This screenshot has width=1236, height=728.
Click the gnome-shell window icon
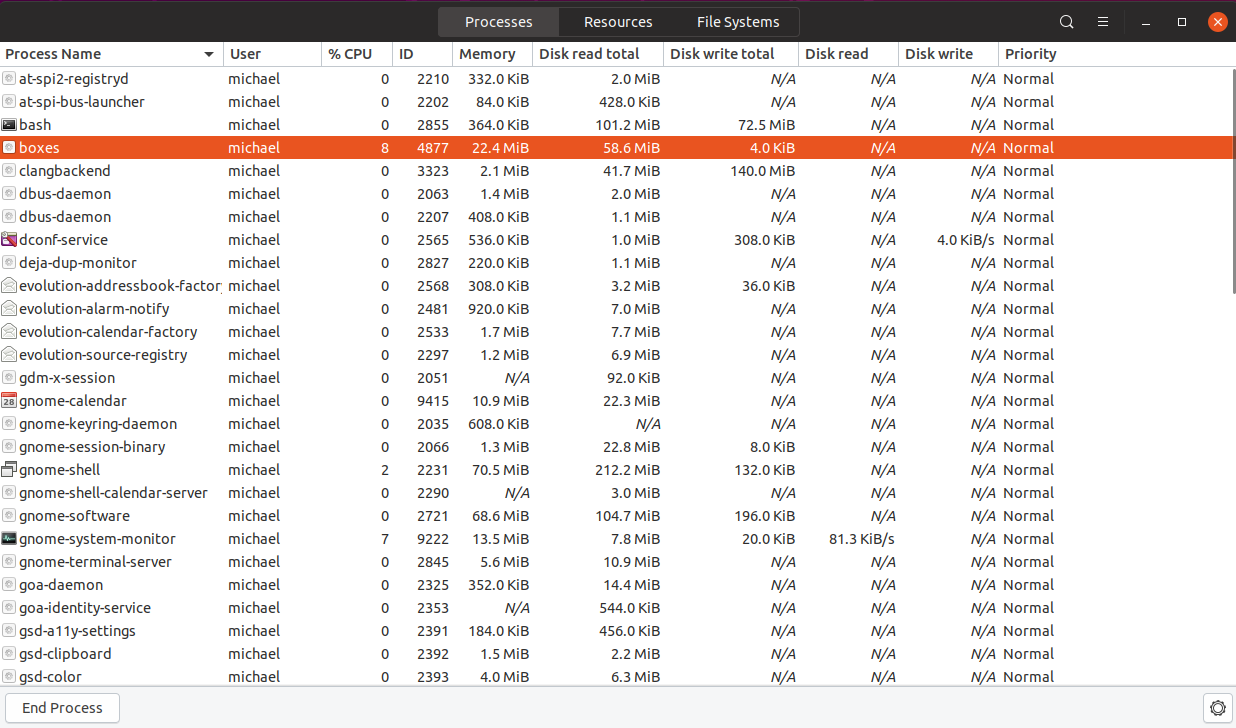pos(9,470)
